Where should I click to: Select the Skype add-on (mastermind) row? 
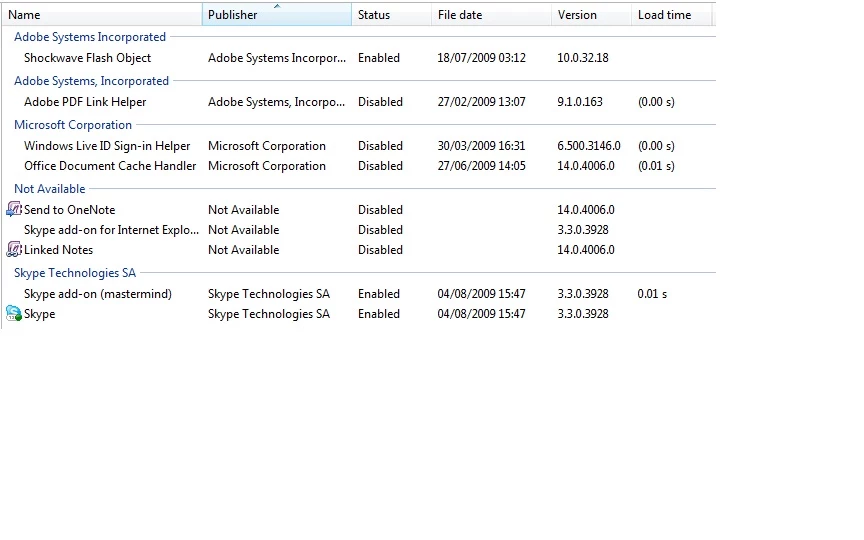pos(358,294)
